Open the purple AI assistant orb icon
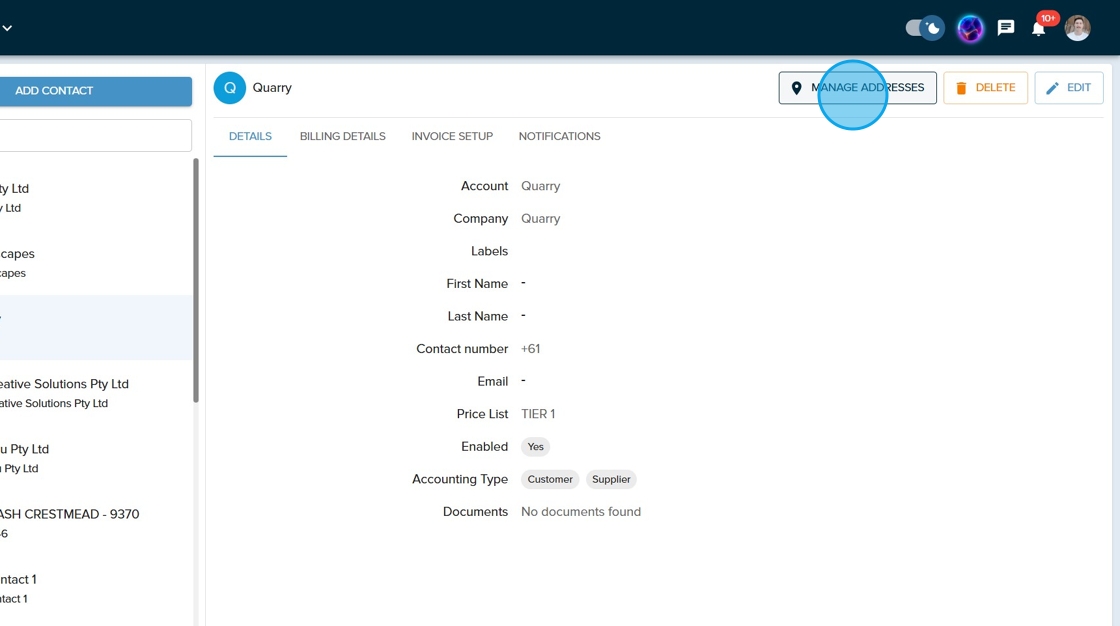 970,28
